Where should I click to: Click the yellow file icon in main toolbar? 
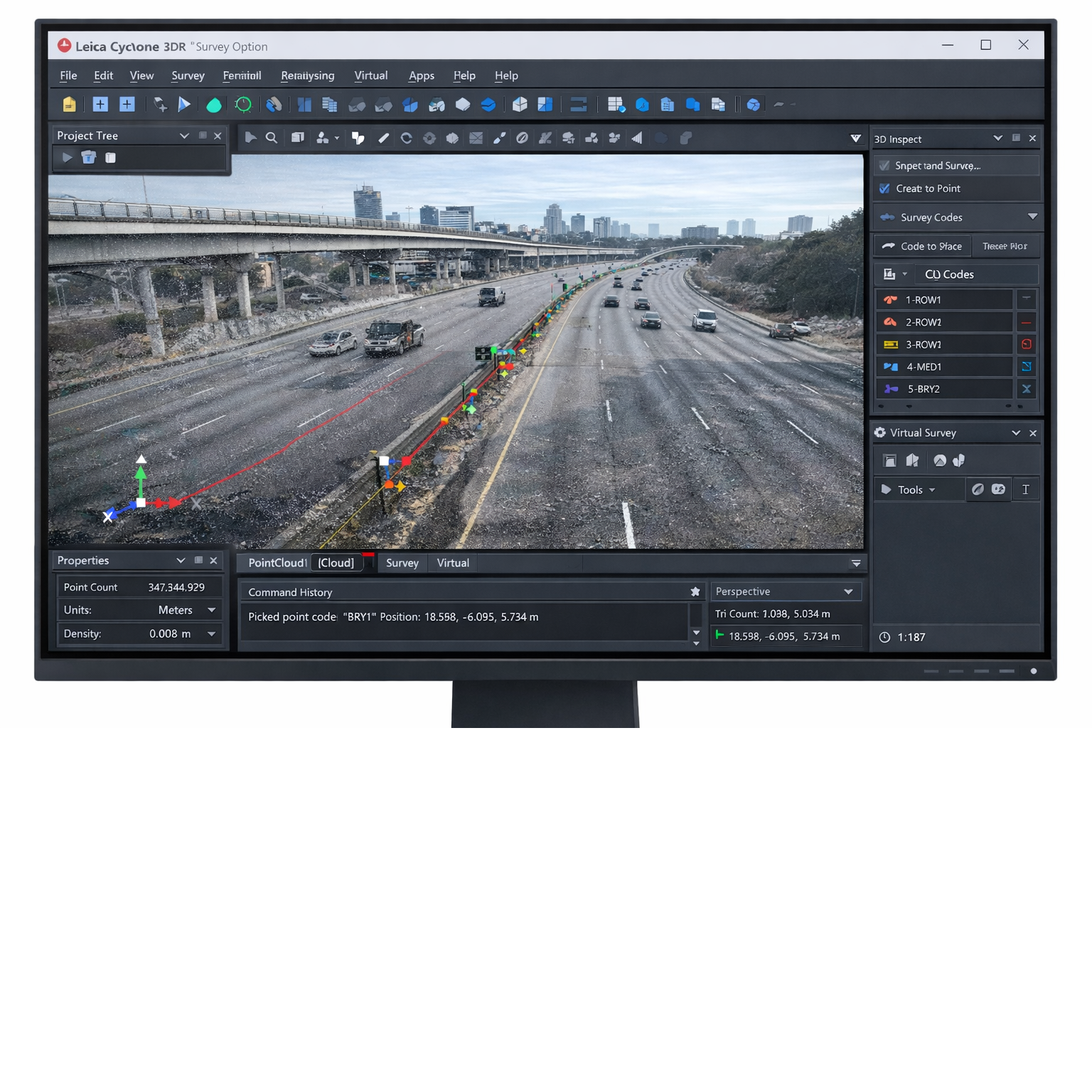coord(69,105)
